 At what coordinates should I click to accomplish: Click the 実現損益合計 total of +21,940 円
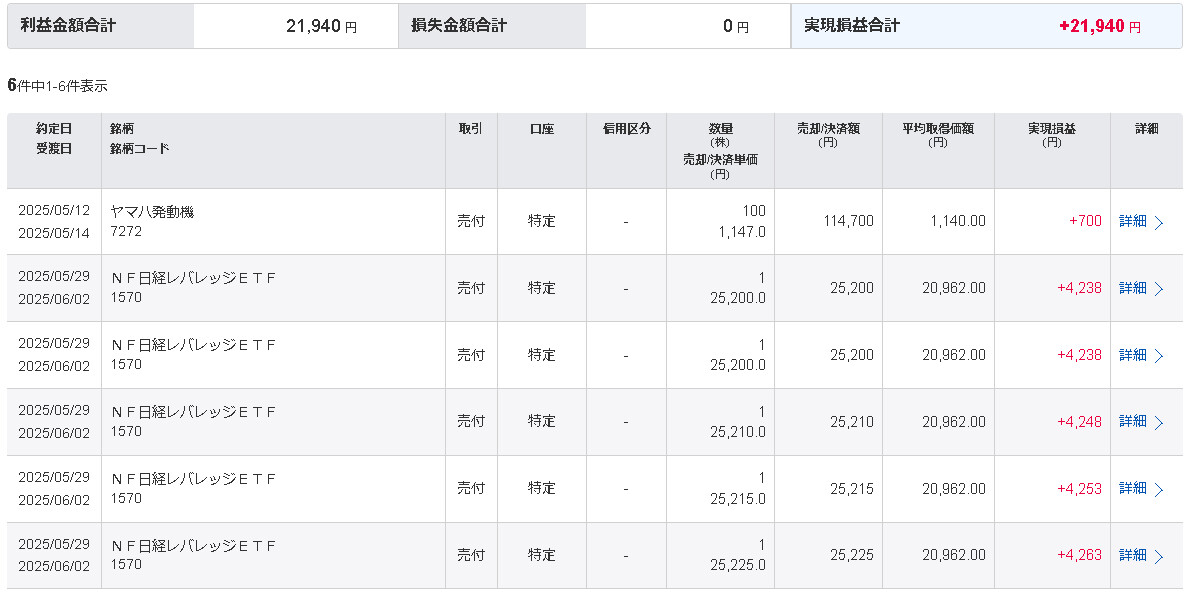pyautogui.click(x=1099, y=27)
